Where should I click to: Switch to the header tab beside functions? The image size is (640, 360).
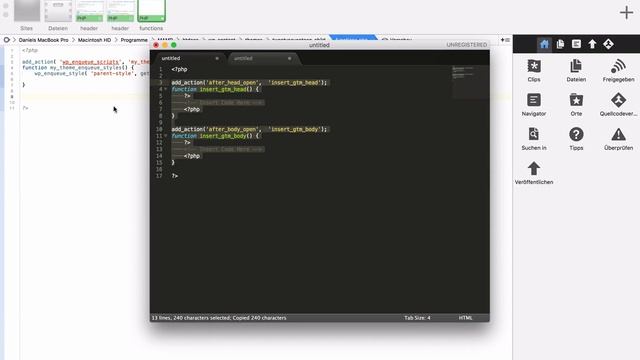(x=120, y=16)
